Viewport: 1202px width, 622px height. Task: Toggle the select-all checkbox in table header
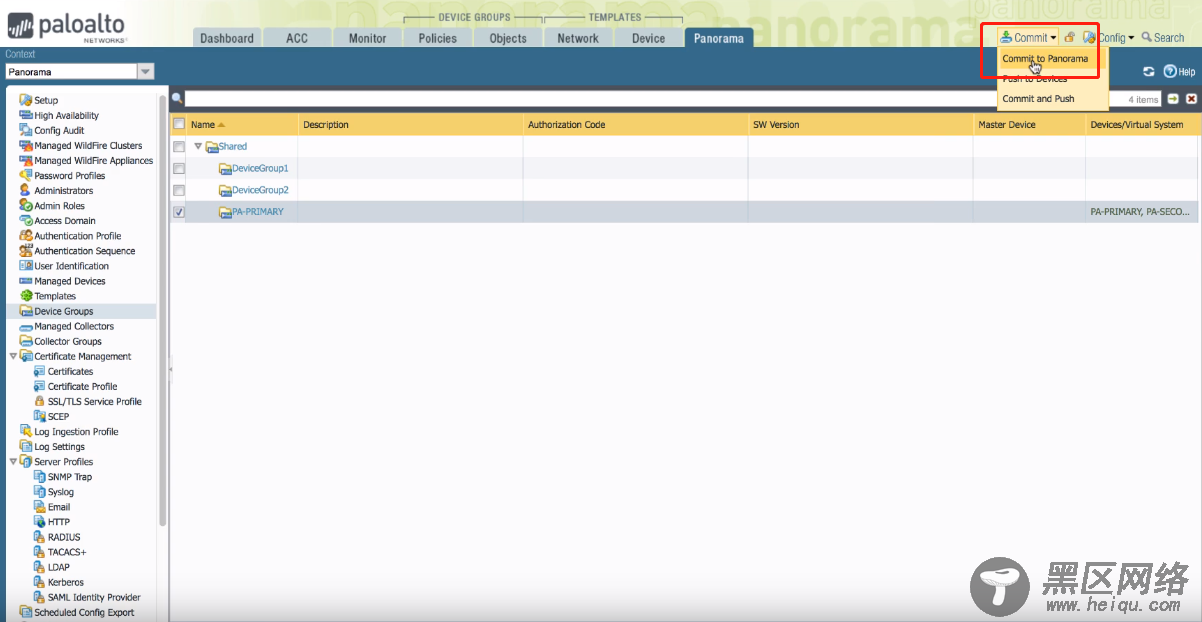179,124
